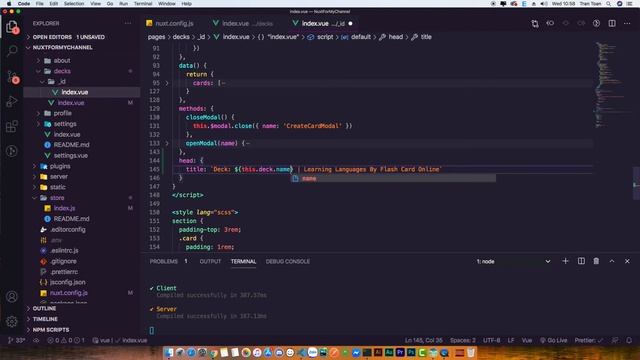Unfold the openModal method at line 133
This screenshot has height=360, width=640.
click(x=167, y=143)
